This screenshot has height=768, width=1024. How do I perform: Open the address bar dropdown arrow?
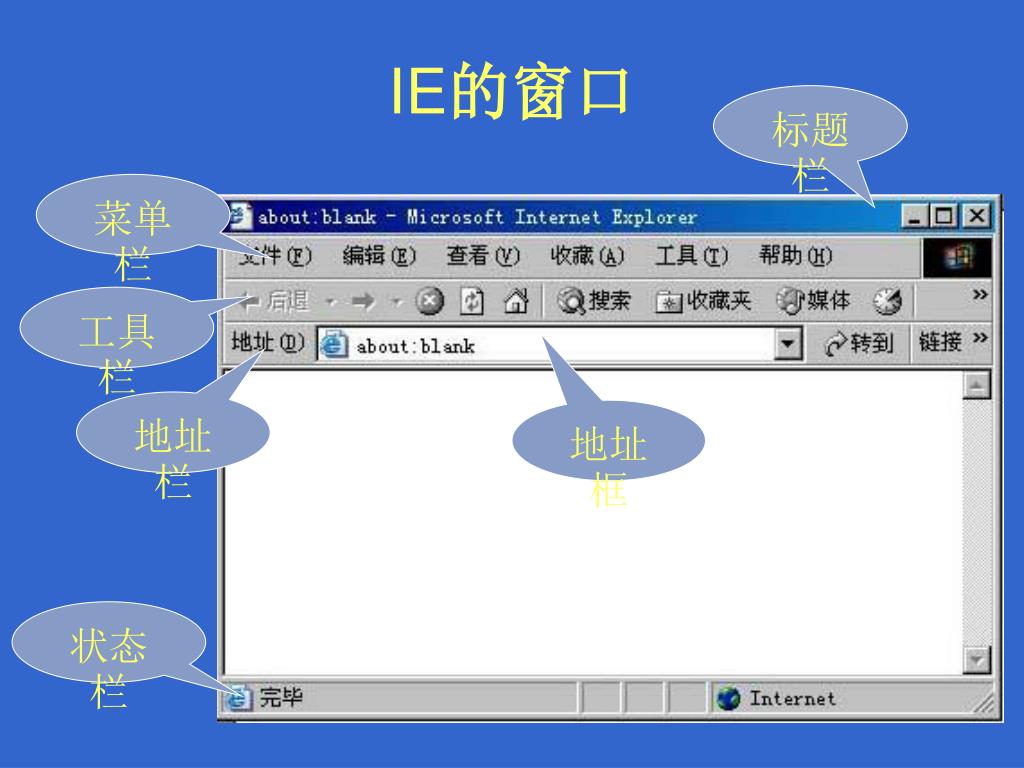(x=788, y=344)
